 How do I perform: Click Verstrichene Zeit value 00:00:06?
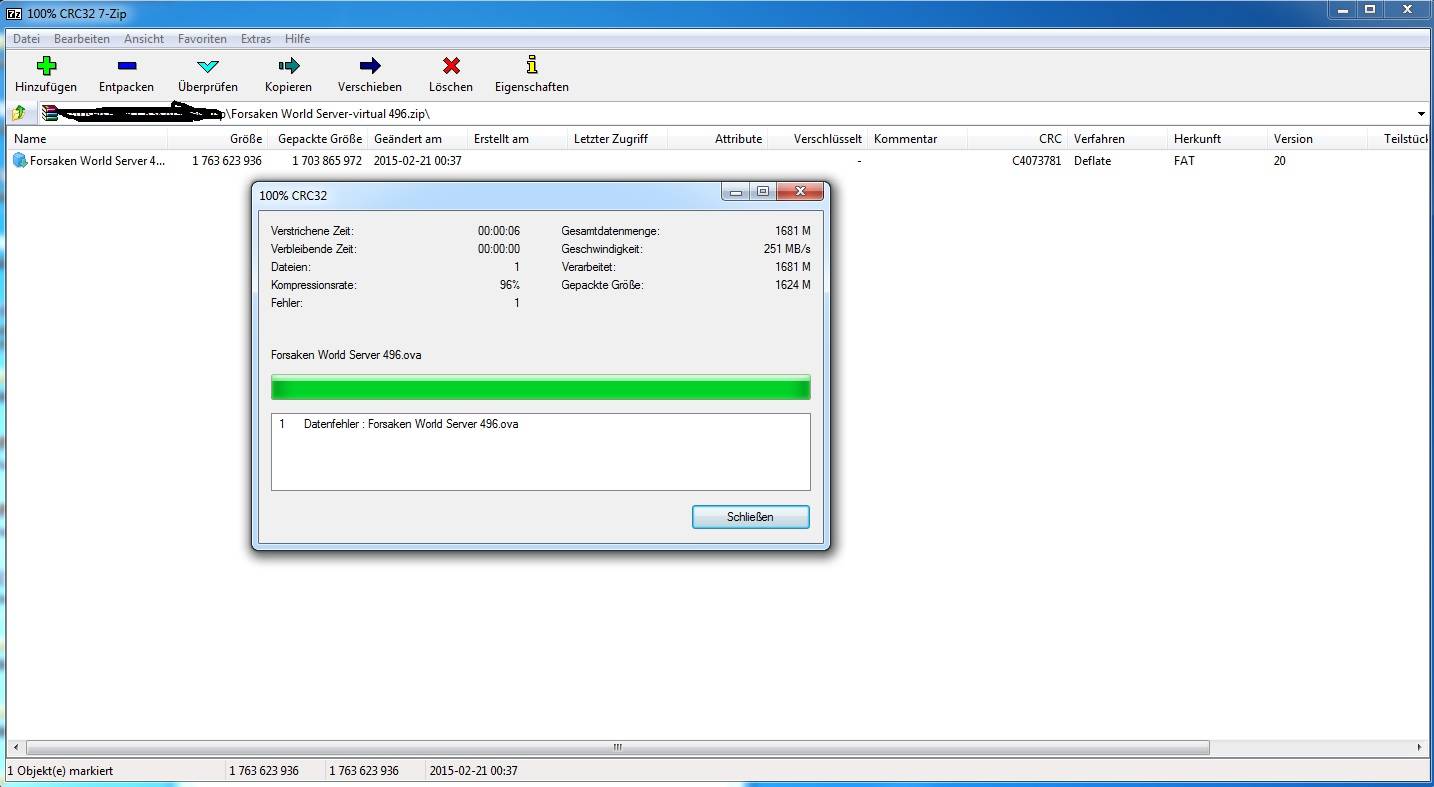click(499, 231)
